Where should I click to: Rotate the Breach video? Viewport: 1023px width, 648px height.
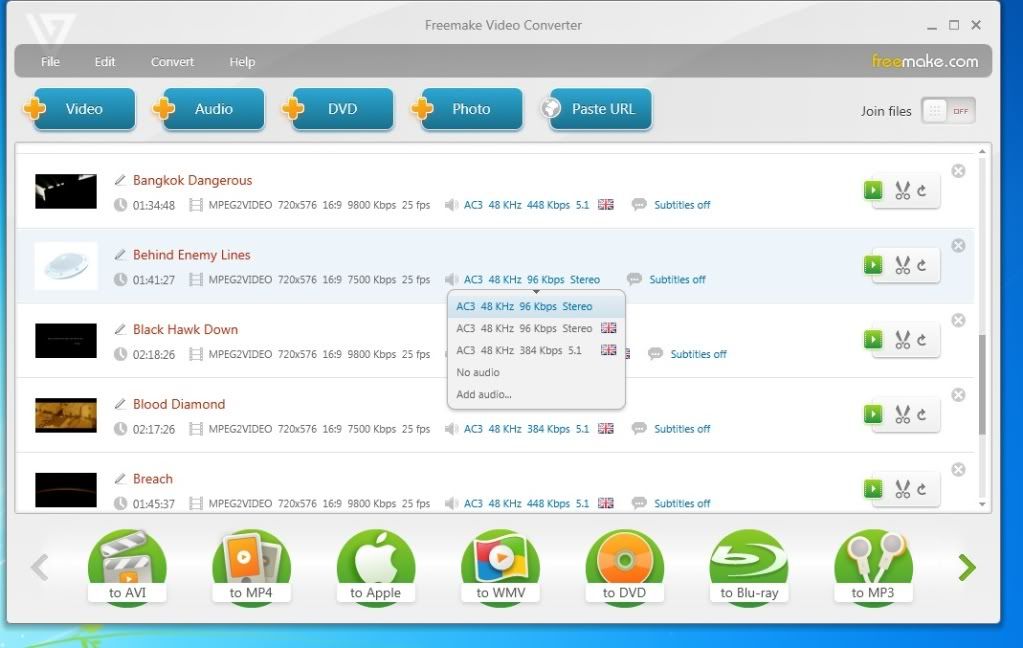tap(922, 489)
